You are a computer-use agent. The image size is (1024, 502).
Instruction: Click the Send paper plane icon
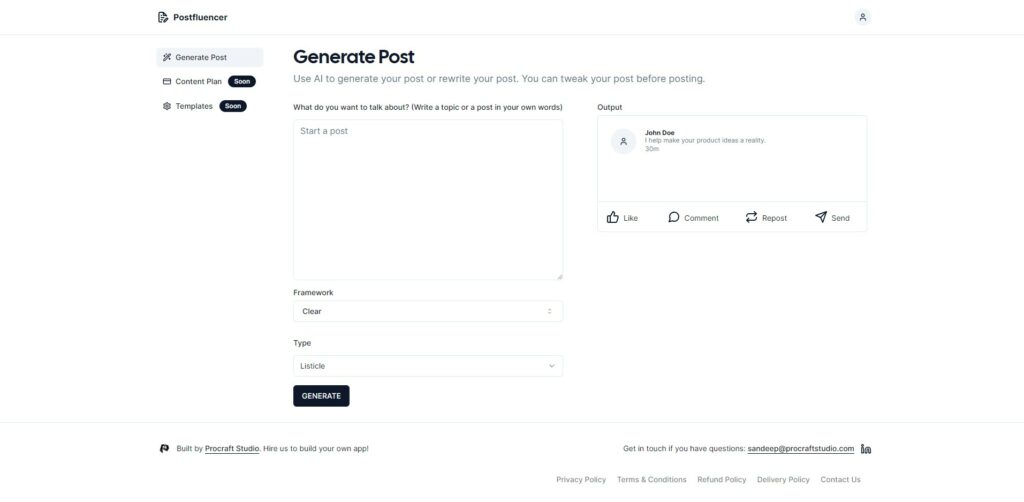click(821, 217)
